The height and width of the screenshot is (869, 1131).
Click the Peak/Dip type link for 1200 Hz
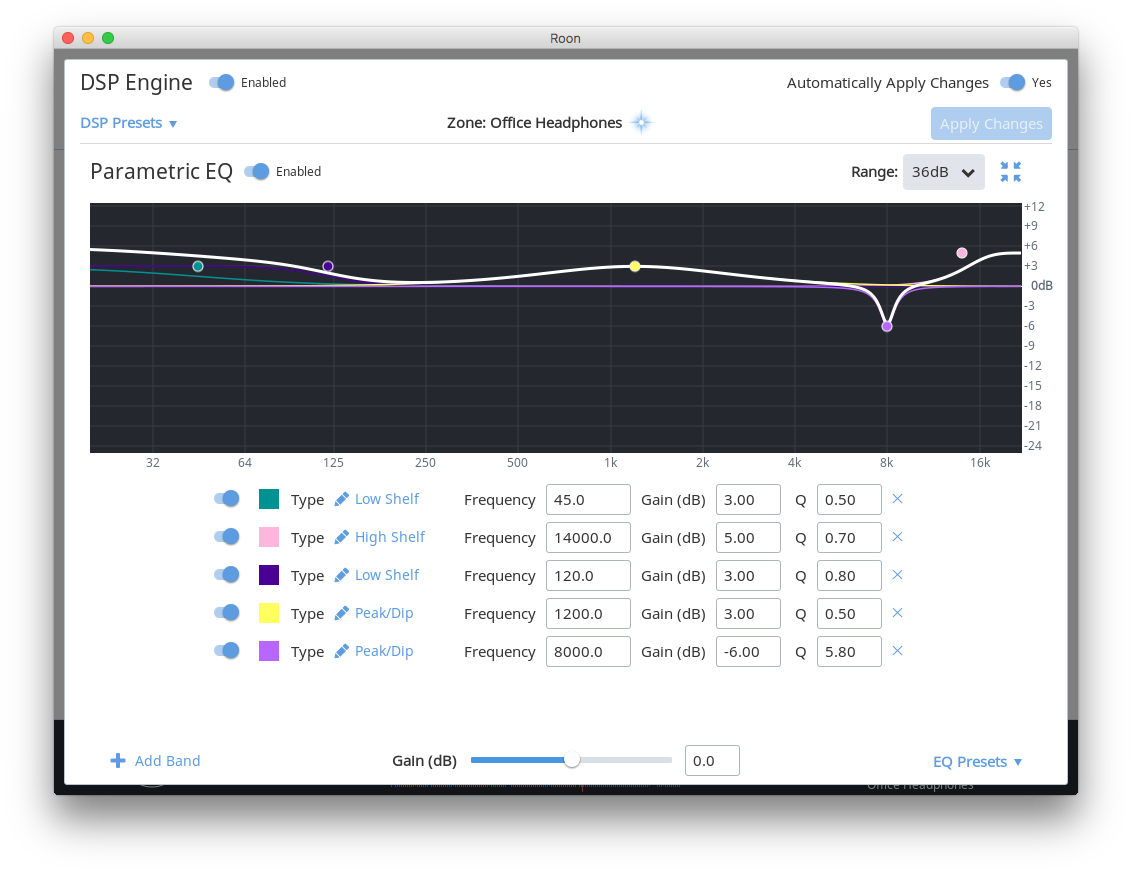pyautogui.click(x=384, y=613)
